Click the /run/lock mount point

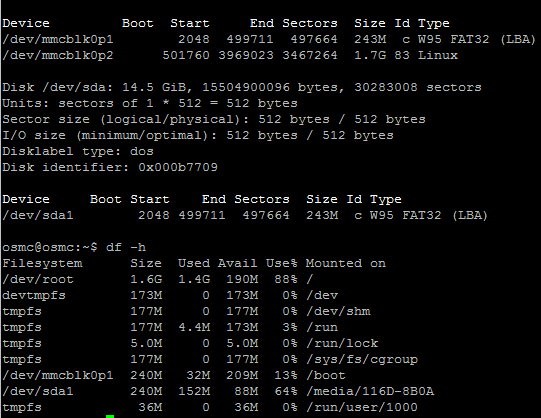tap(342, 344)
